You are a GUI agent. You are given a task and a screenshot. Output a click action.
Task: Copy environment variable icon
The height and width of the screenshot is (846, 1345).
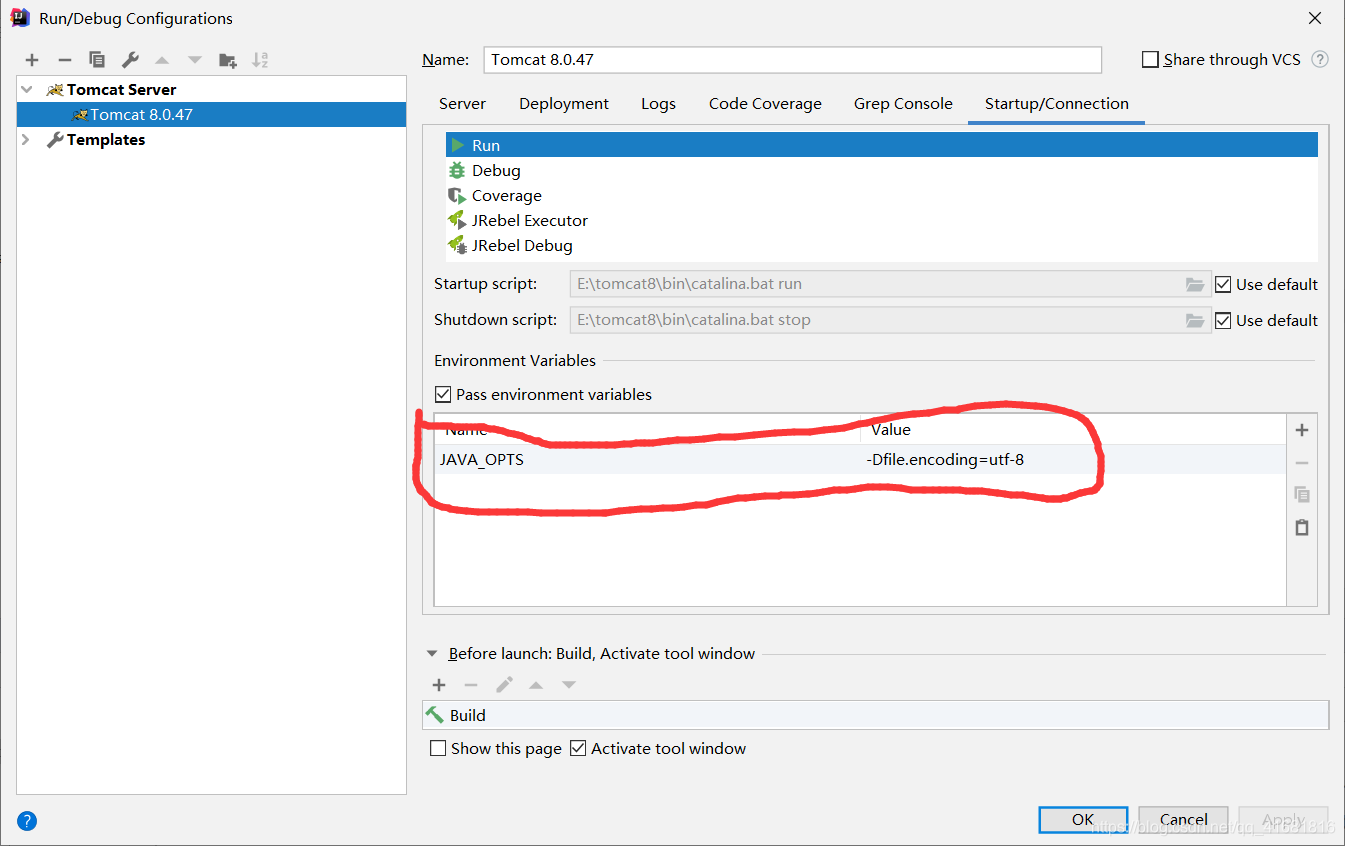click(1301, 494)
